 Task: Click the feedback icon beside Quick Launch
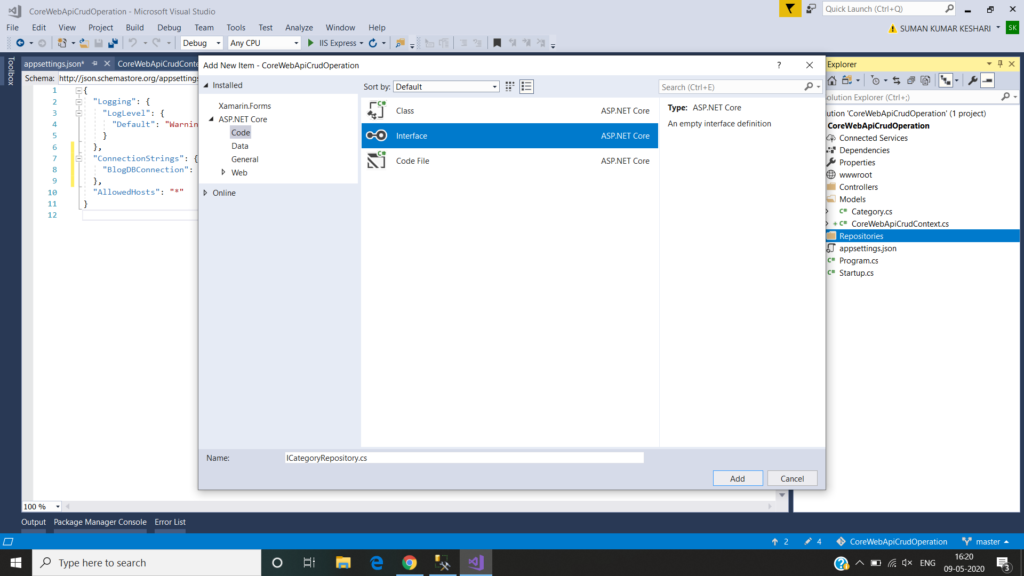[x=810, y=8]
